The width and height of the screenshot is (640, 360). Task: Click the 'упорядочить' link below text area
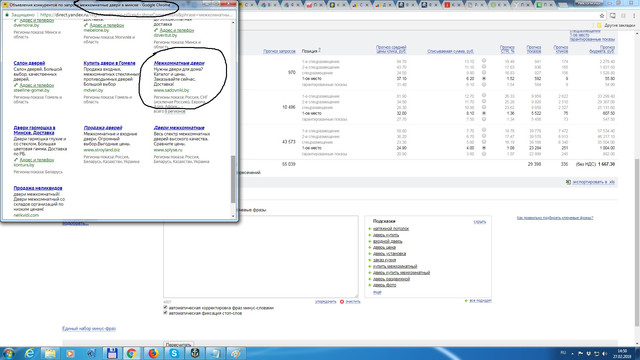[x=325, y=302]
